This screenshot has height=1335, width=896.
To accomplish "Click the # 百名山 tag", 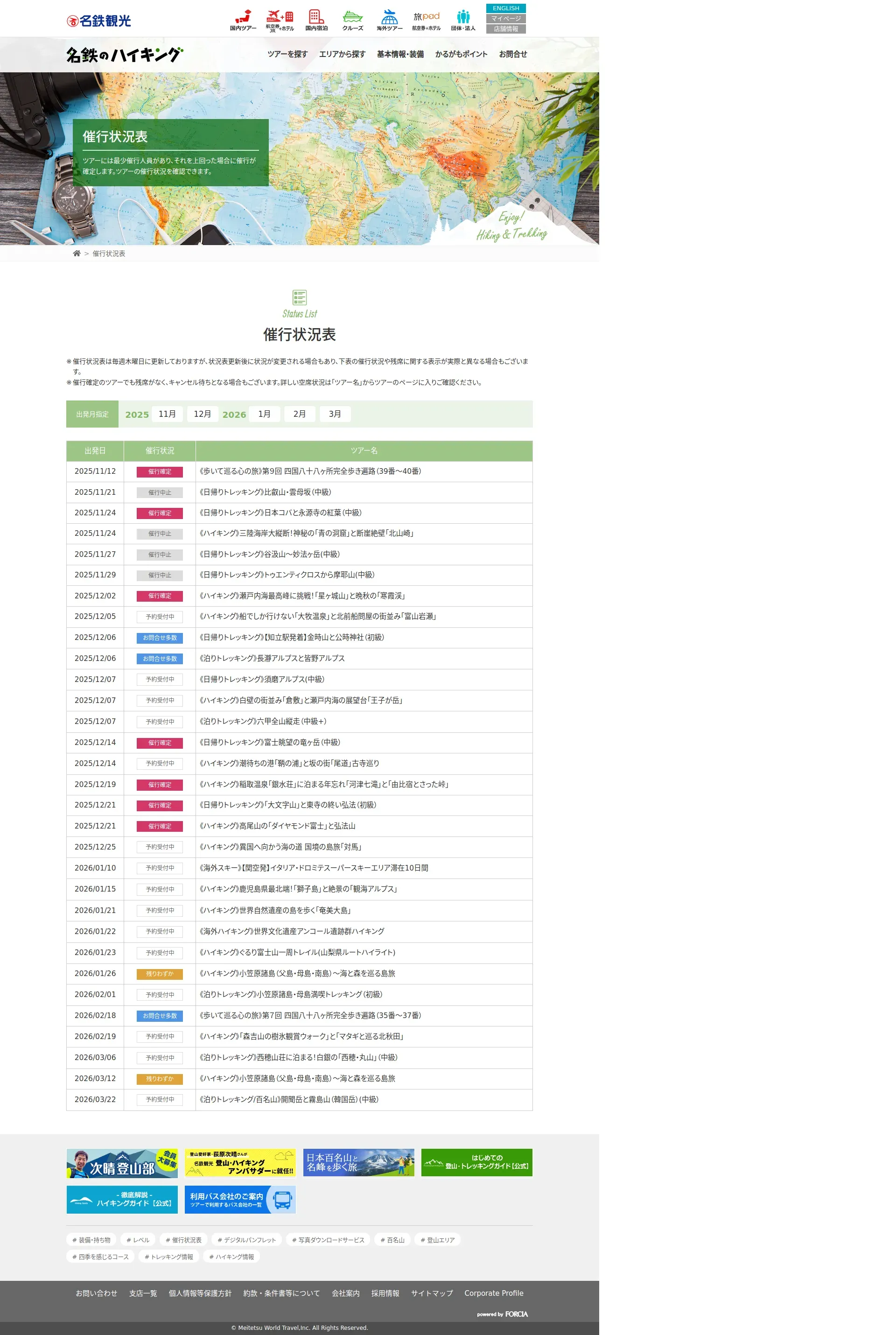I will (x=392, y=1240).
